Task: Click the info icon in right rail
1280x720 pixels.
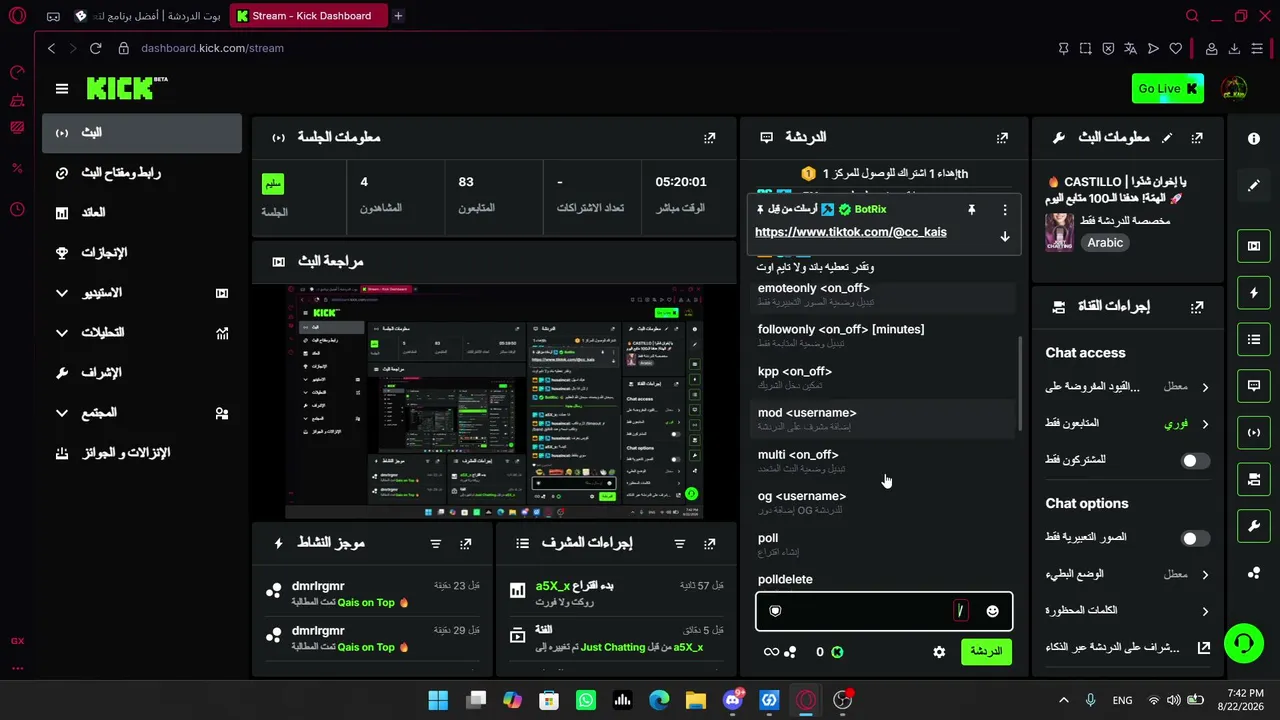Action: (1254, 139)
